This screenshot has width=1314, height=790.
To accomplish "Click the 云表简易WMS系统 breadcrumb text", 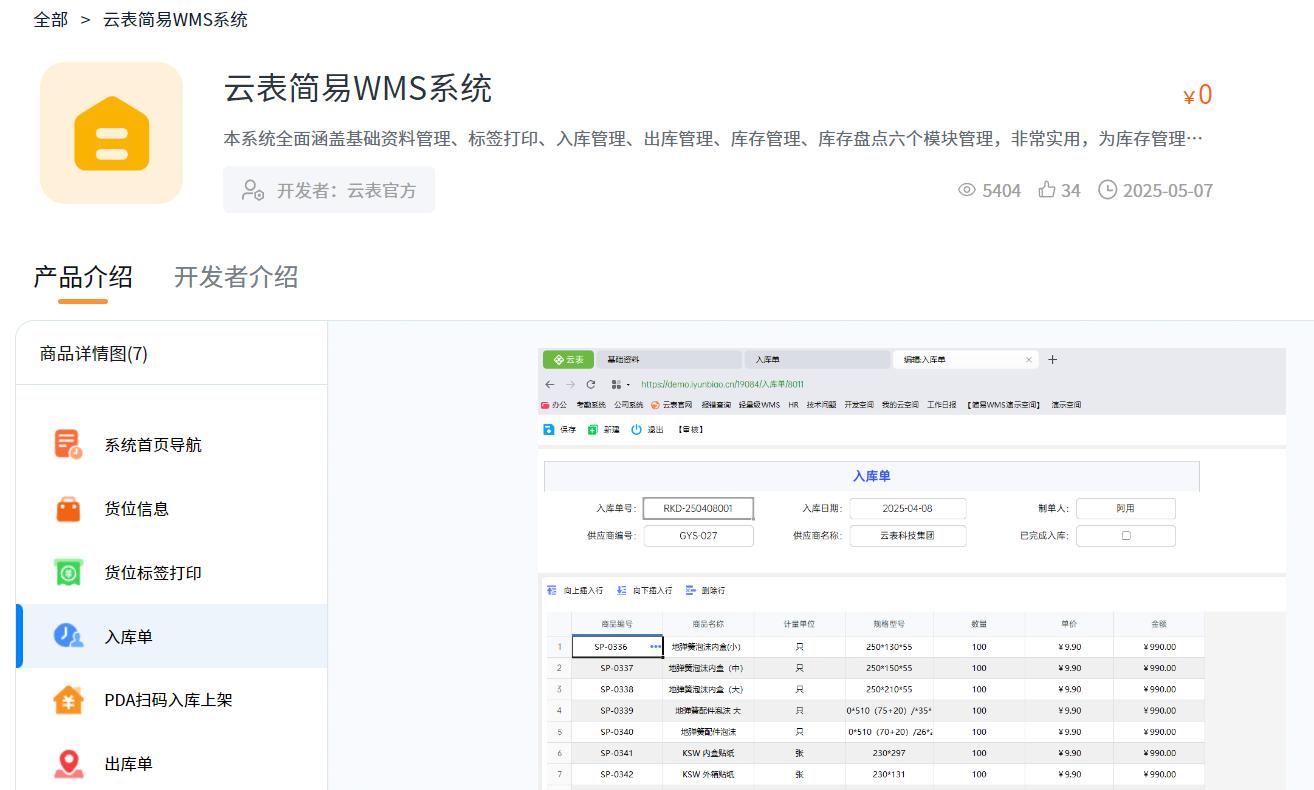I will click(175, 20).
